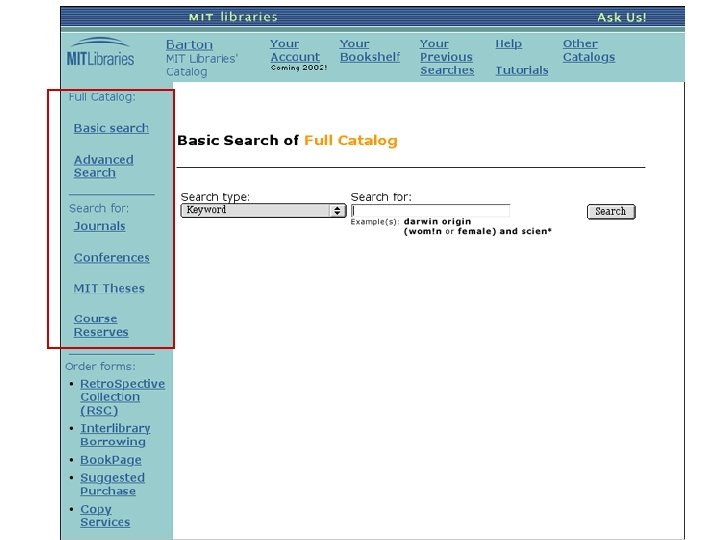
Task: Open the Tutorials link
Action: tap(522, 70)
